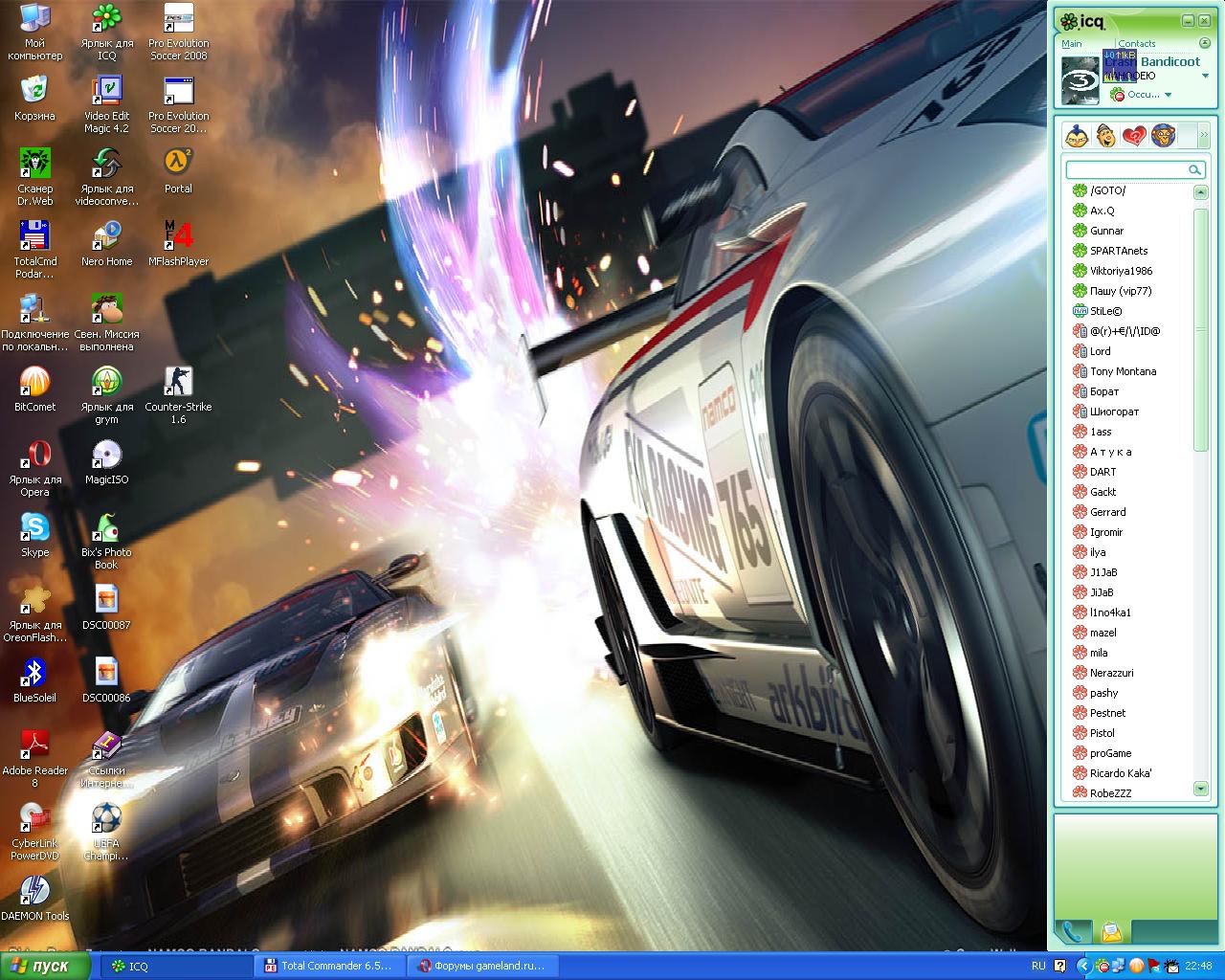The width and height of the screenshot is (1225, 980).
Task: Open the ICQ Main menu
Action: coord(1071,43)
